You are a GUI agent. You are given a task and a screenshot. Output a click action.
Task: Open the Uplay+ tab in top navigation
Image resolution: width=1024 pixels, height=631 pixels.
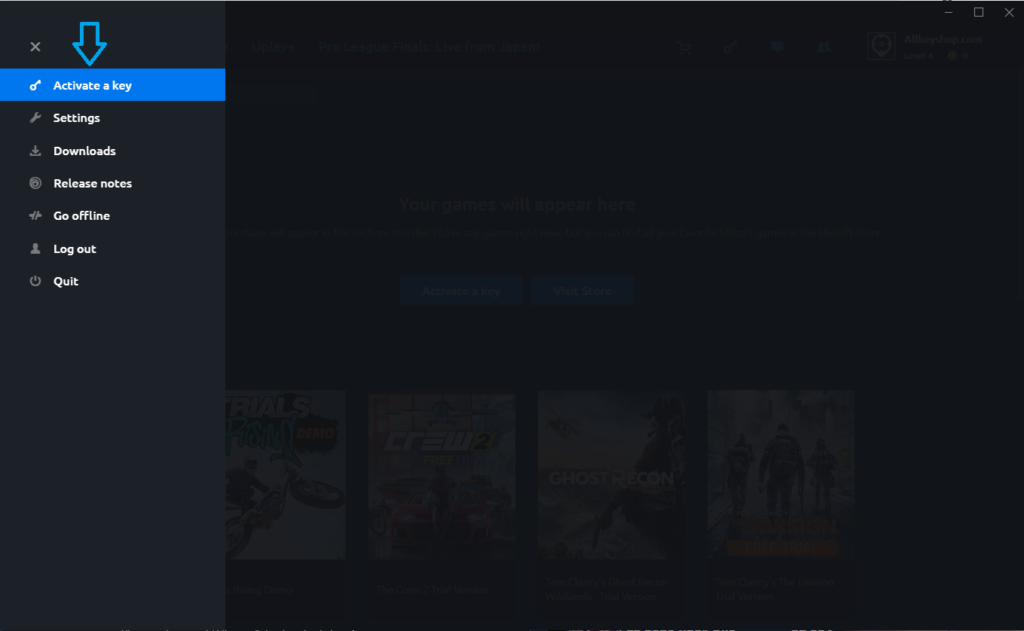click(x=273, y=47)
